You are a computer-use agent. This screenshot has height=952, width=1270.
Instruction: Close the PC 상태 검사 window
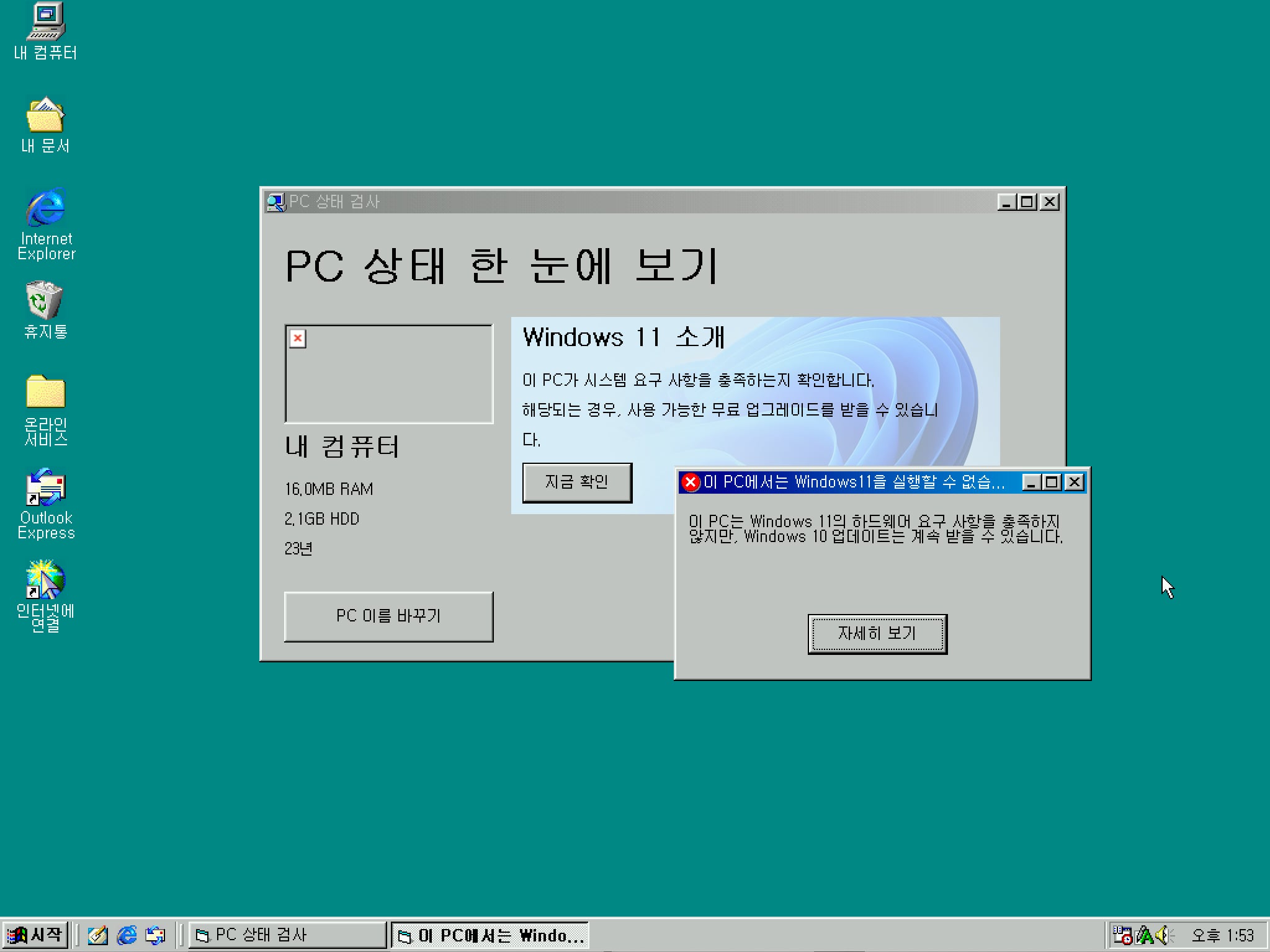pos(1049,202)
